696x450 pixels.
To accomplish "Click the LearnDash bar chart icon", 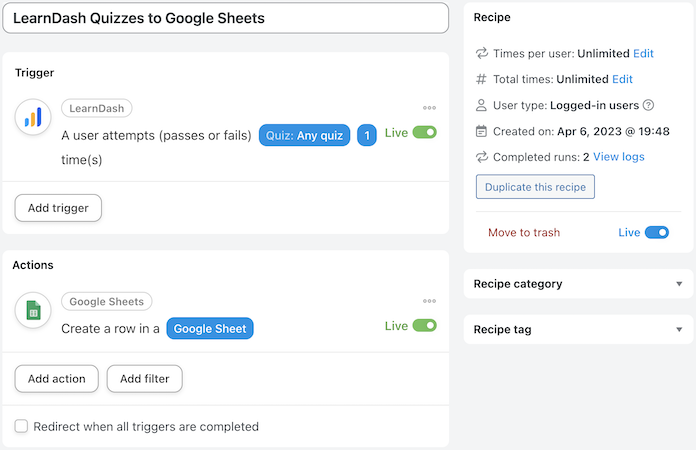I will click(x=33, y=117).
